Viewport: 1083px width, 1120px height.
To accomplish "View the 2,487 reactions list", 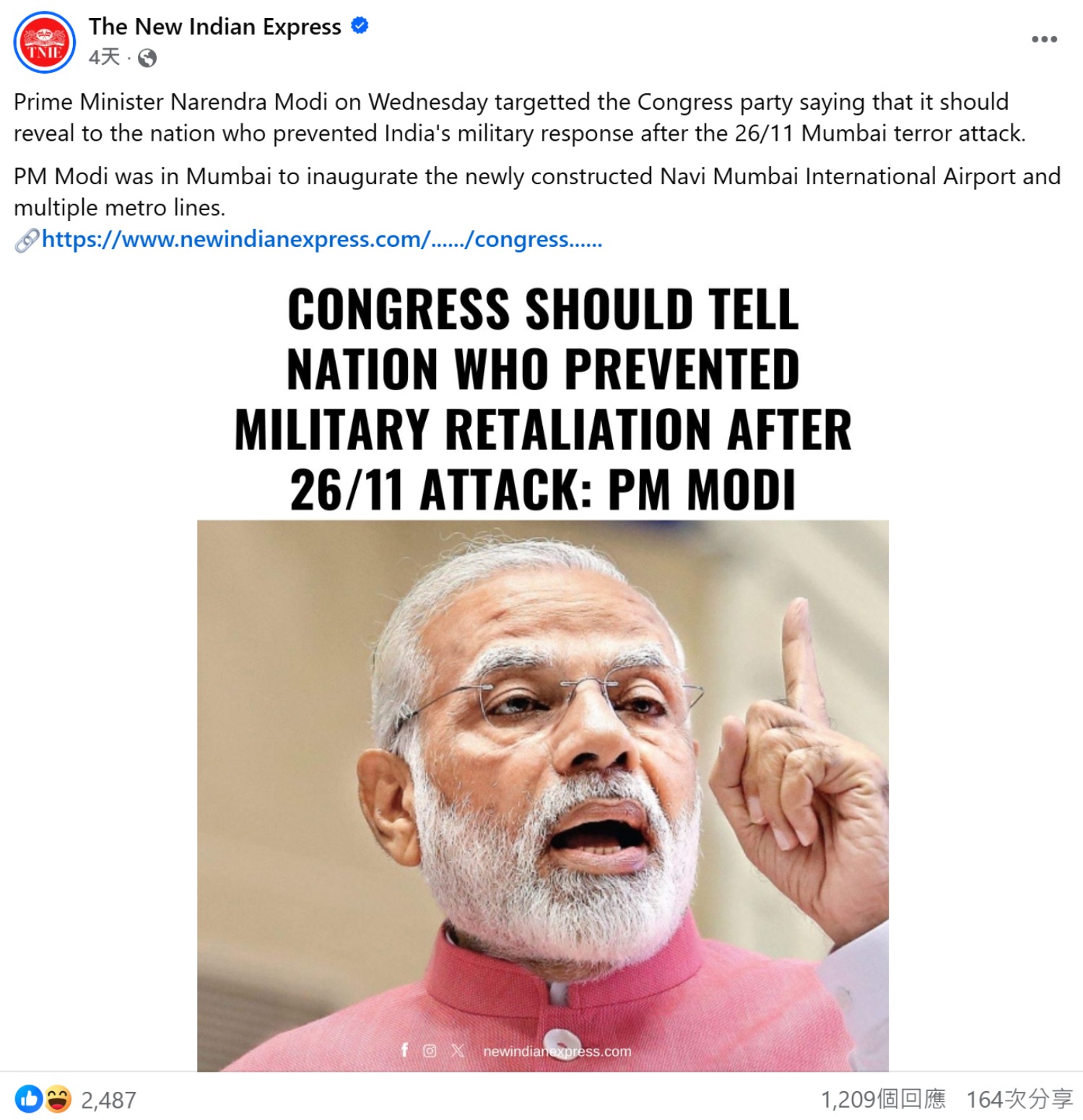I will (x=108, y=1100).
